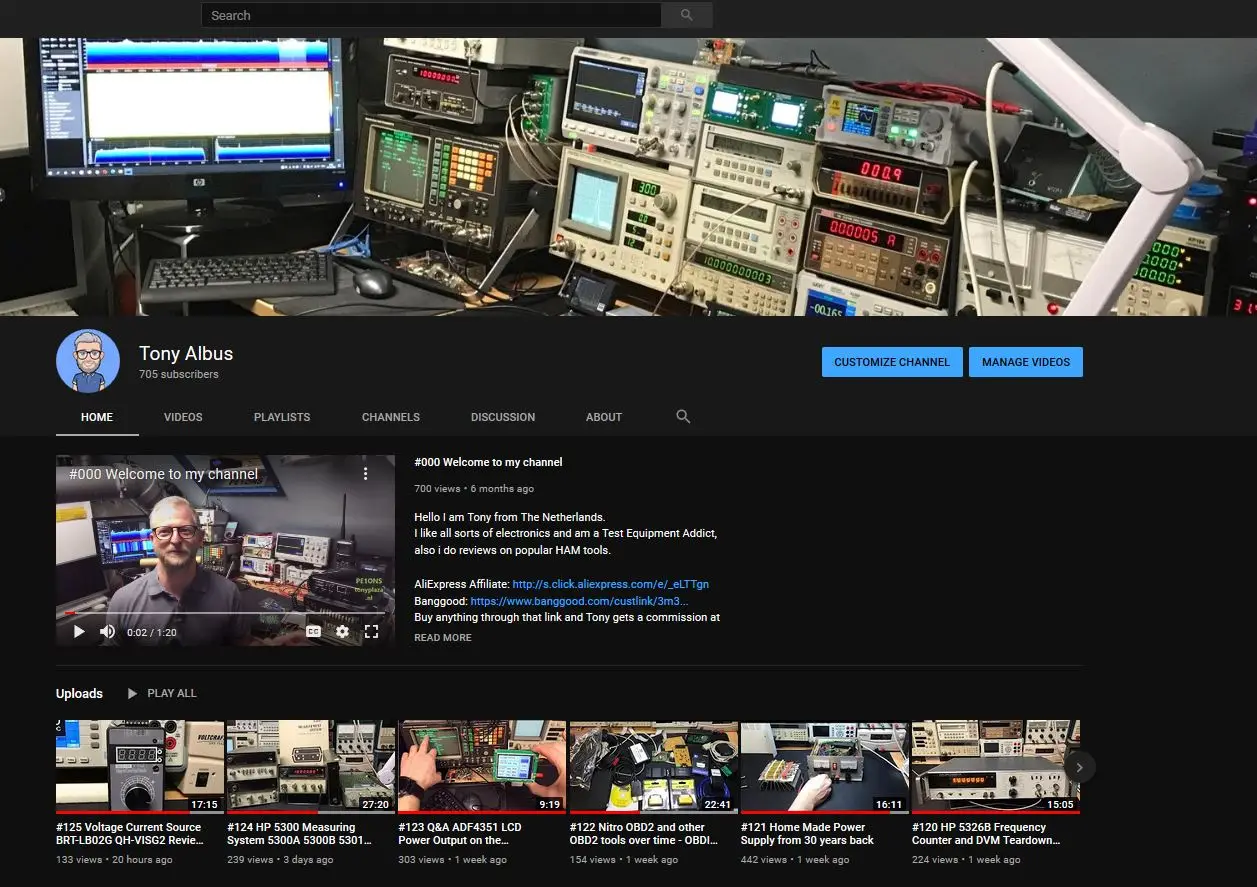Click the Tony Albus channel avatar
This screenshot has height=887, width=1257.
88,361
